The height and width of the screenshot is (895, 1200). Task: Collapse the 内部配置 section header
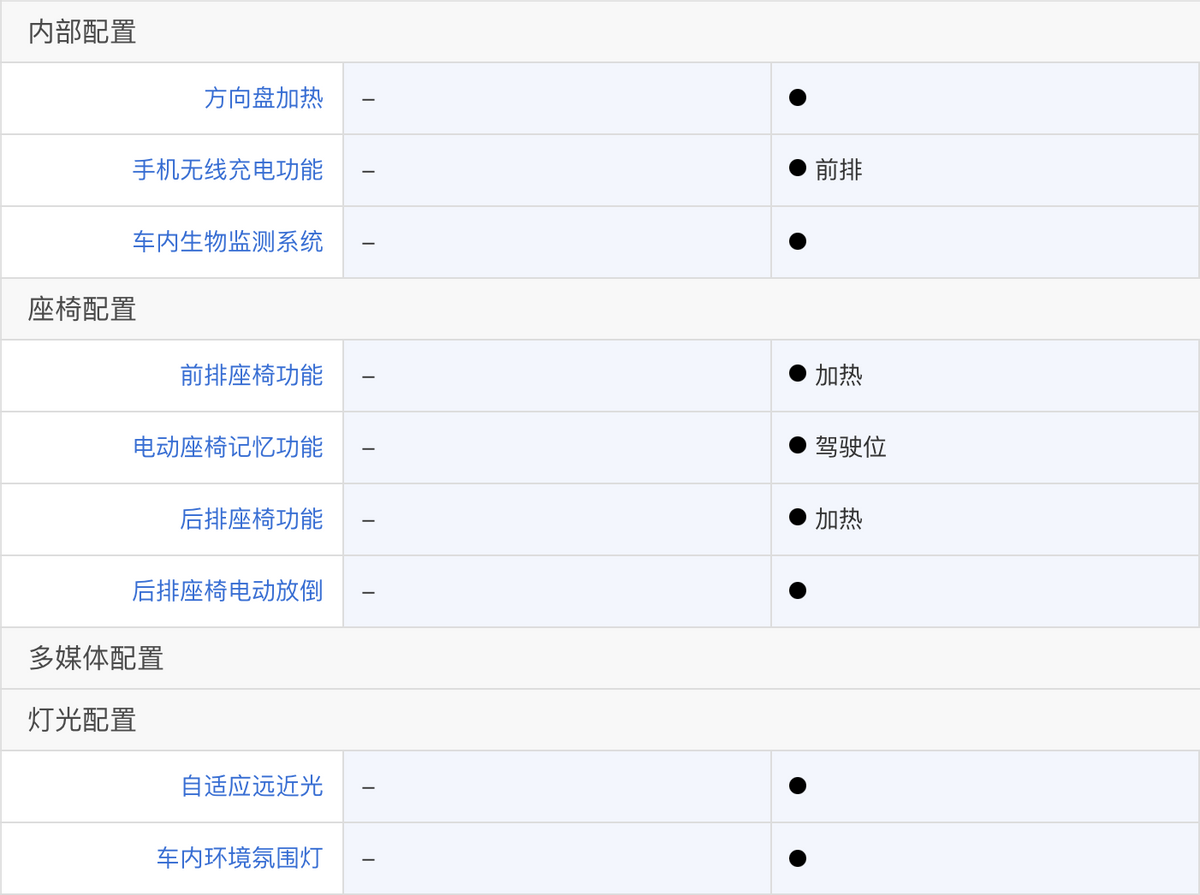[x=600, y=32]
